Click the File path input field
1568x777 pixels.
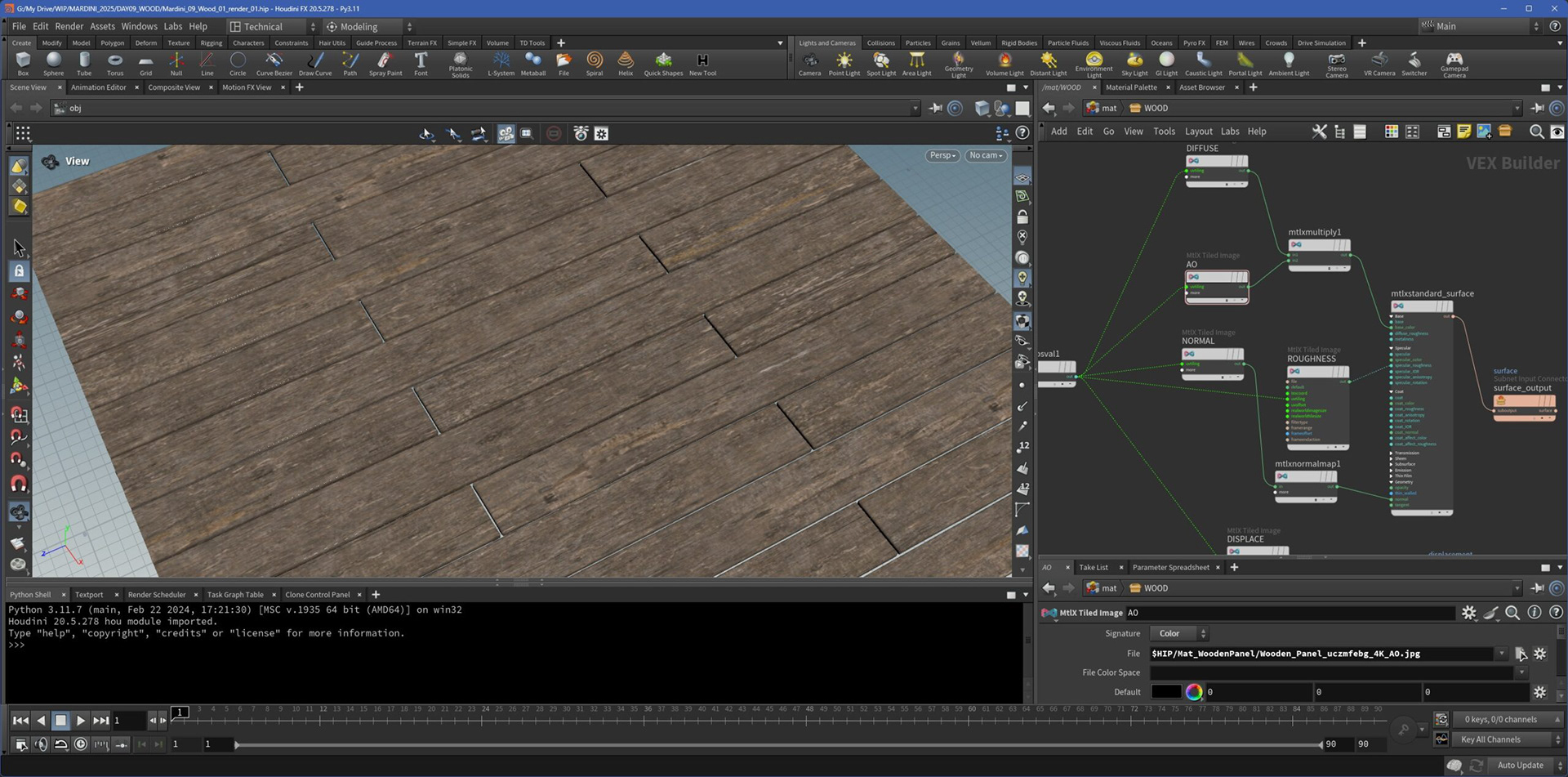[1321, 654]
